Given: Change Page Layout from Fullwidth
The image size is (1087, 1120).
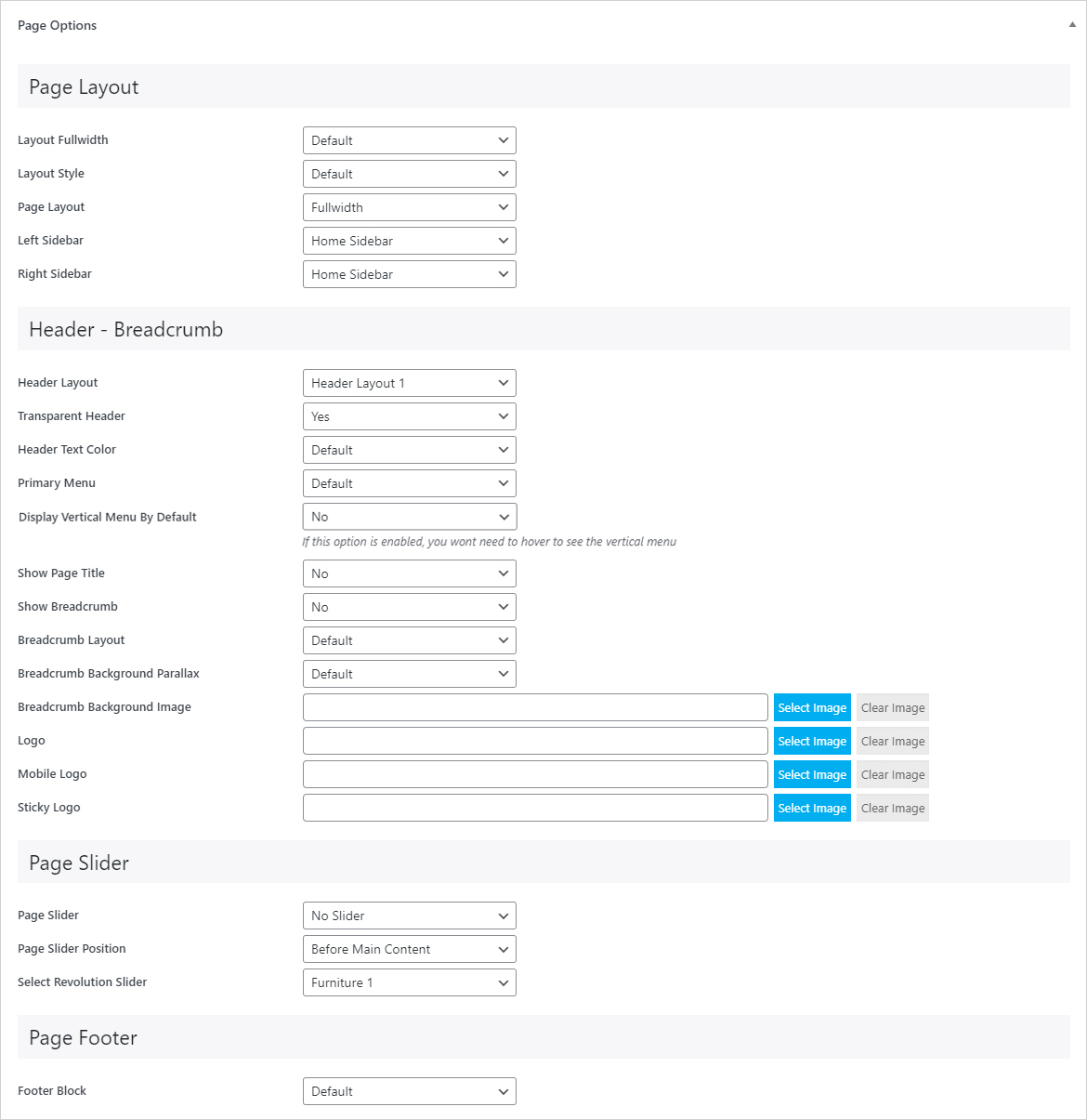Looking at the screenshot, I should coord(409,207).
